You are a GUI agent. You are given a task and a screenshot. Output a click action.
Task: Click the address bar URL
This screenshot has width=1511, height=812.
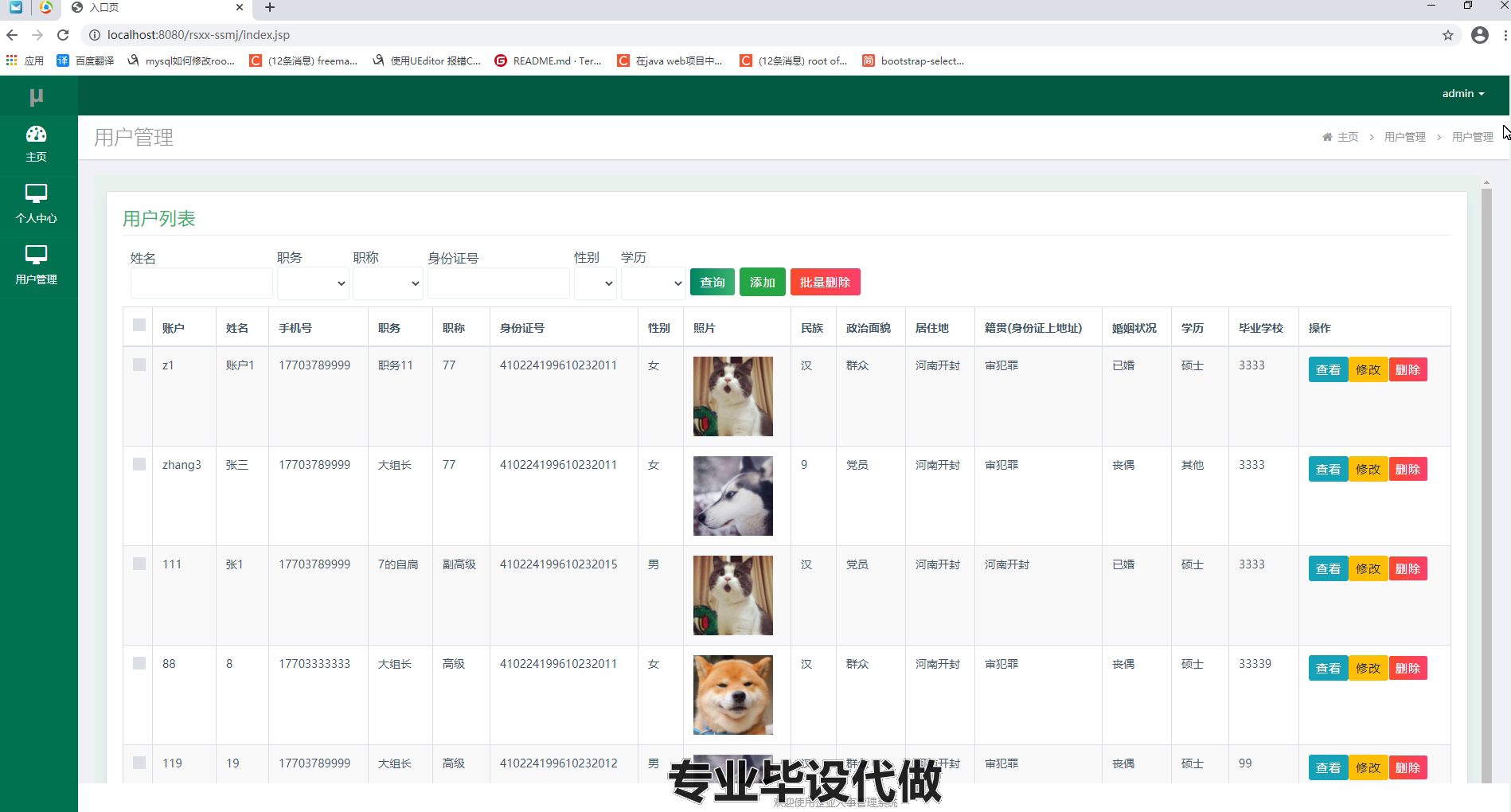click(198, 35)
